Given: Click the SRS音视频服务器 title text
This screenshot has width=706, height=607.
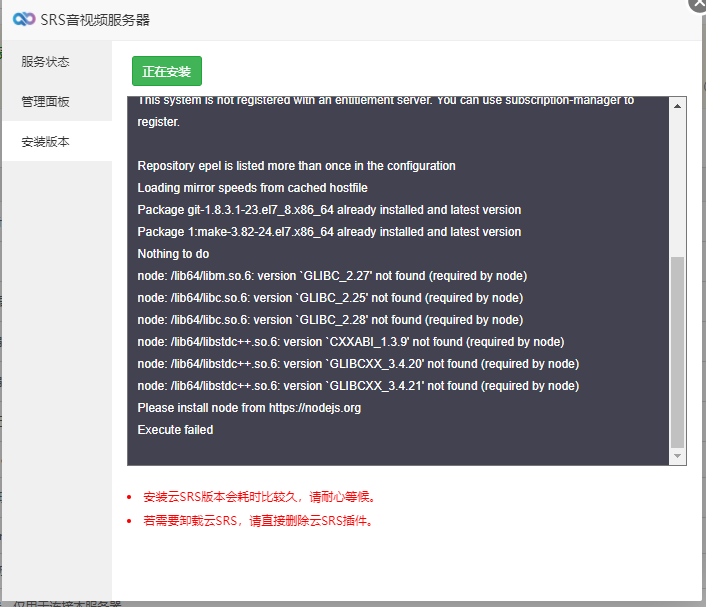Looking at the screenshot, I should (x=95, y=20).
